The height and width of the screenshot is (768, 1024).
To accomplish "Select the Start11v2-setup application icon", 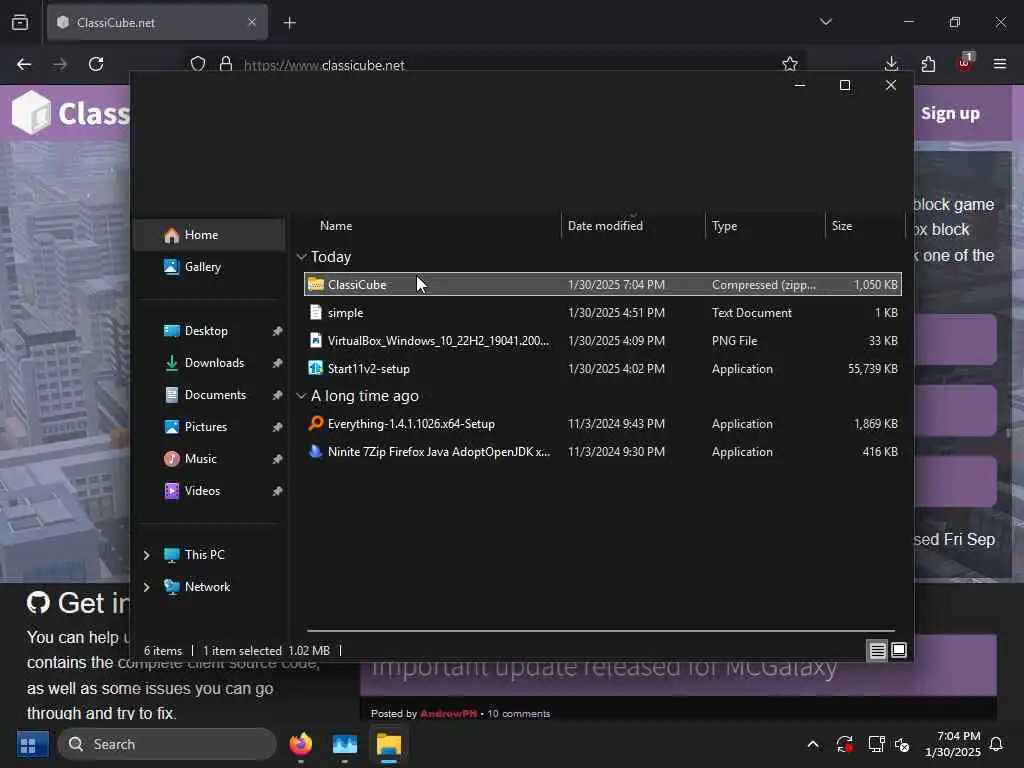I will coord(315,368).
